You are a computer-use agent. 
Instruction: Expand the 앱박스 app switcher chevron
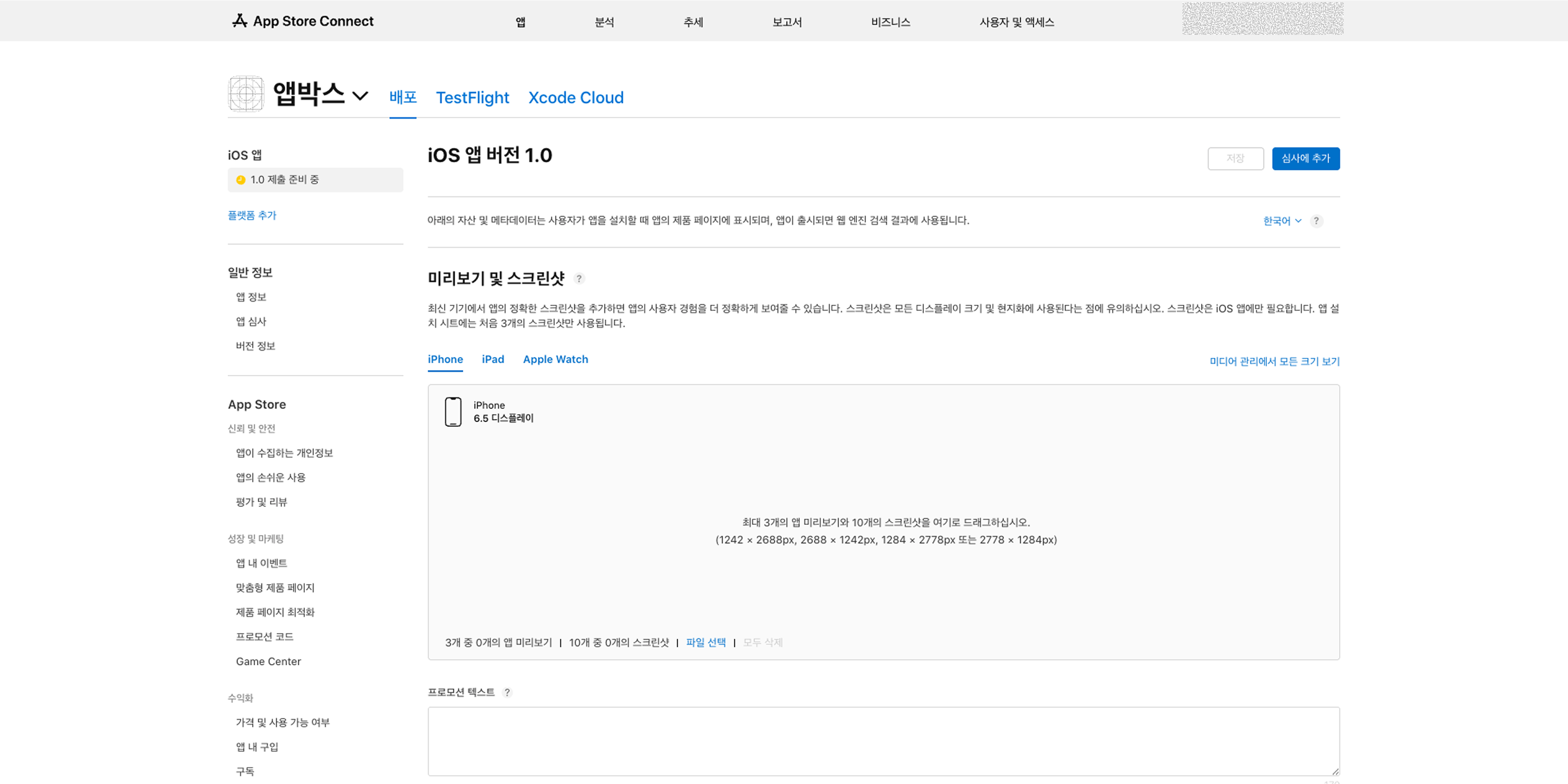[x=360, y=96]
